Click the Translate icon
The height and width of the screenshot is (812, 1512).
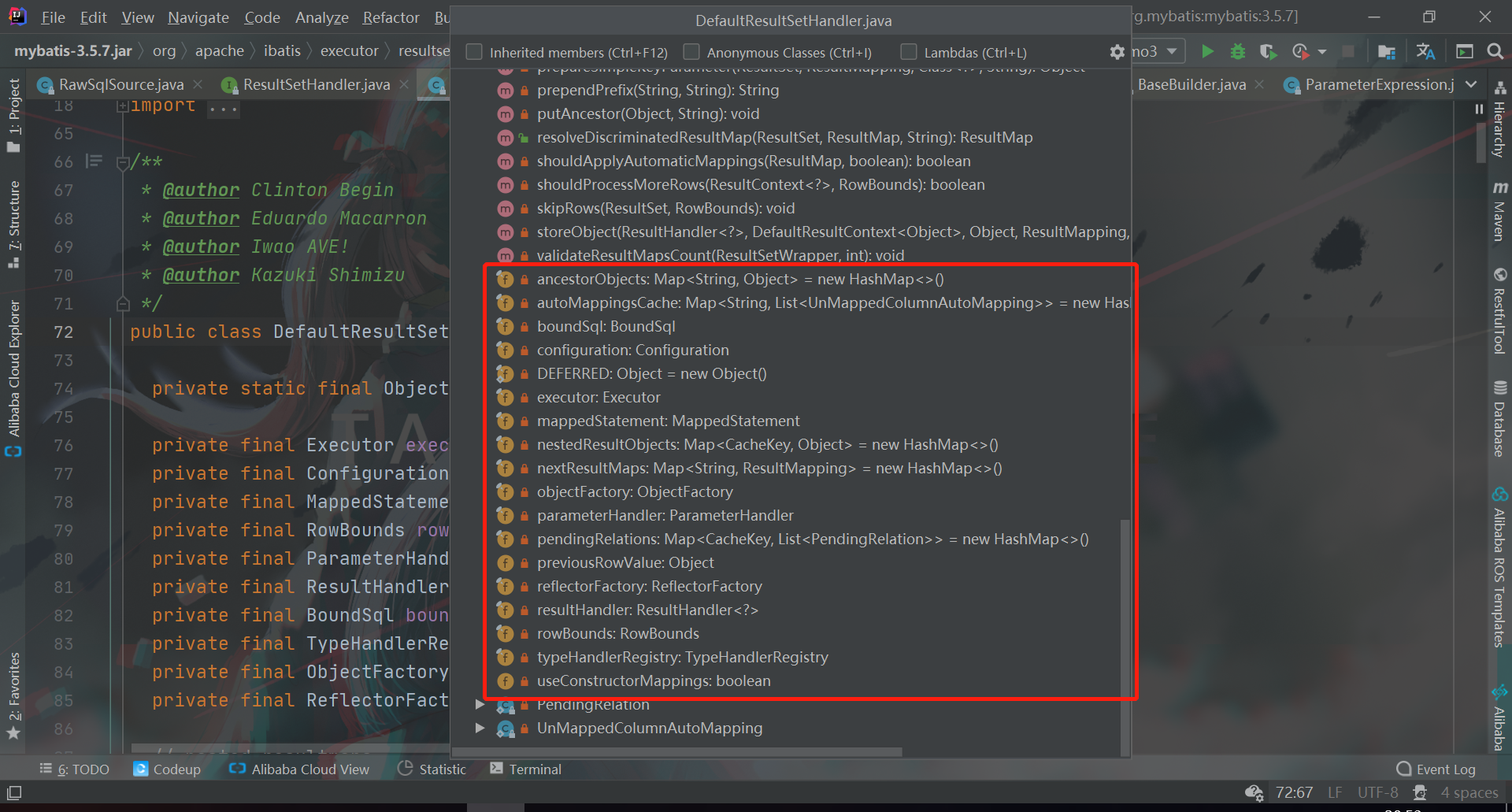point(1425,52)
